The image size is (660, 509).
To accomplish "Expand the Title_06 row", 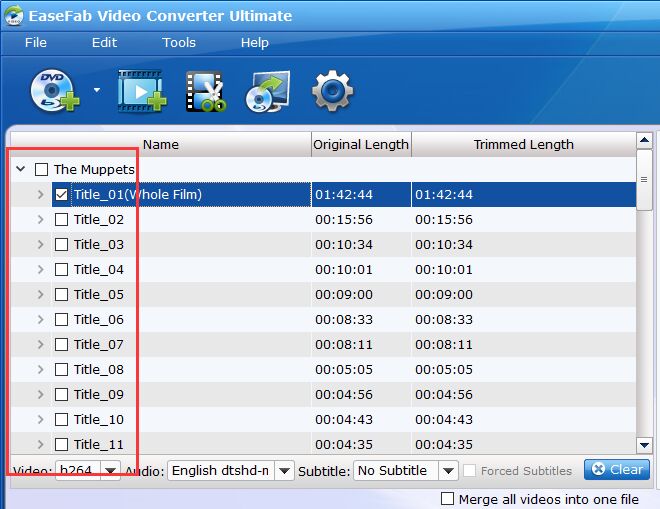I will tap(40, 320).
